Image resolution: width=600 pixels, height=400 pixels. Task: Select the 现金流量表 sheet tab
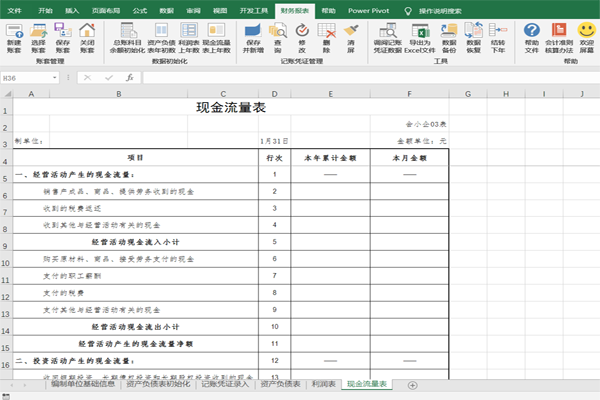coord(367,384)
